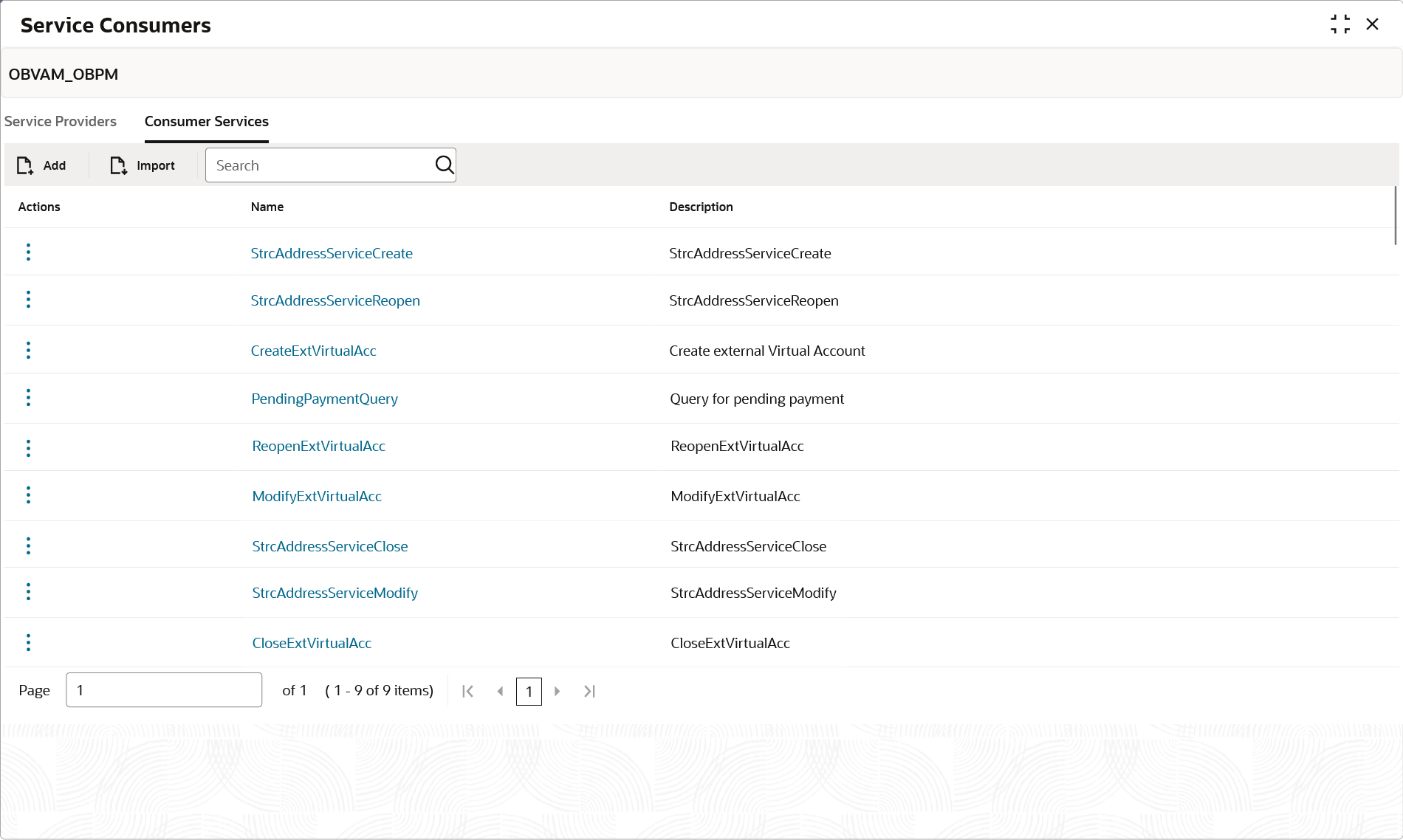Import a consumer service
This screenshot has width=1403, height=840.
[x=143, y=165]
